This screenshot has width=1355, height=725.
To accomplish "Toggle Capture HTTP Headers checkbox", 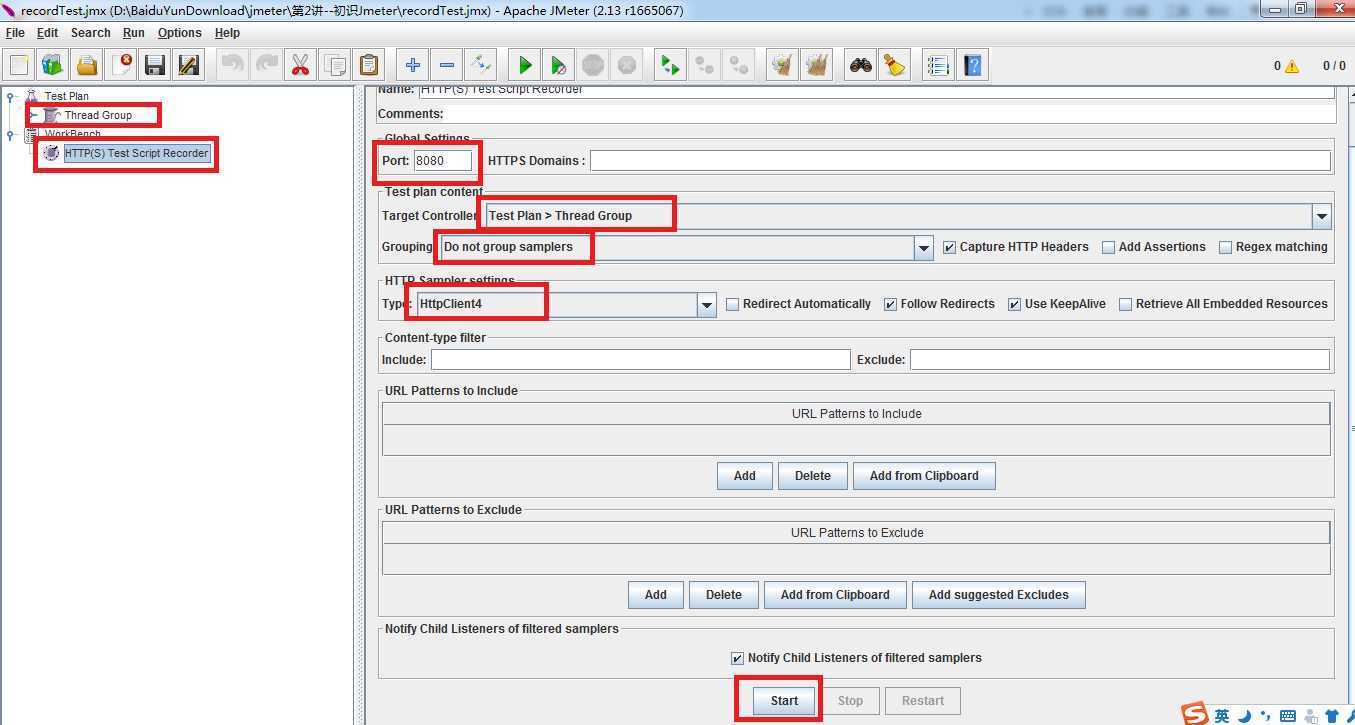I will (950, 247).
